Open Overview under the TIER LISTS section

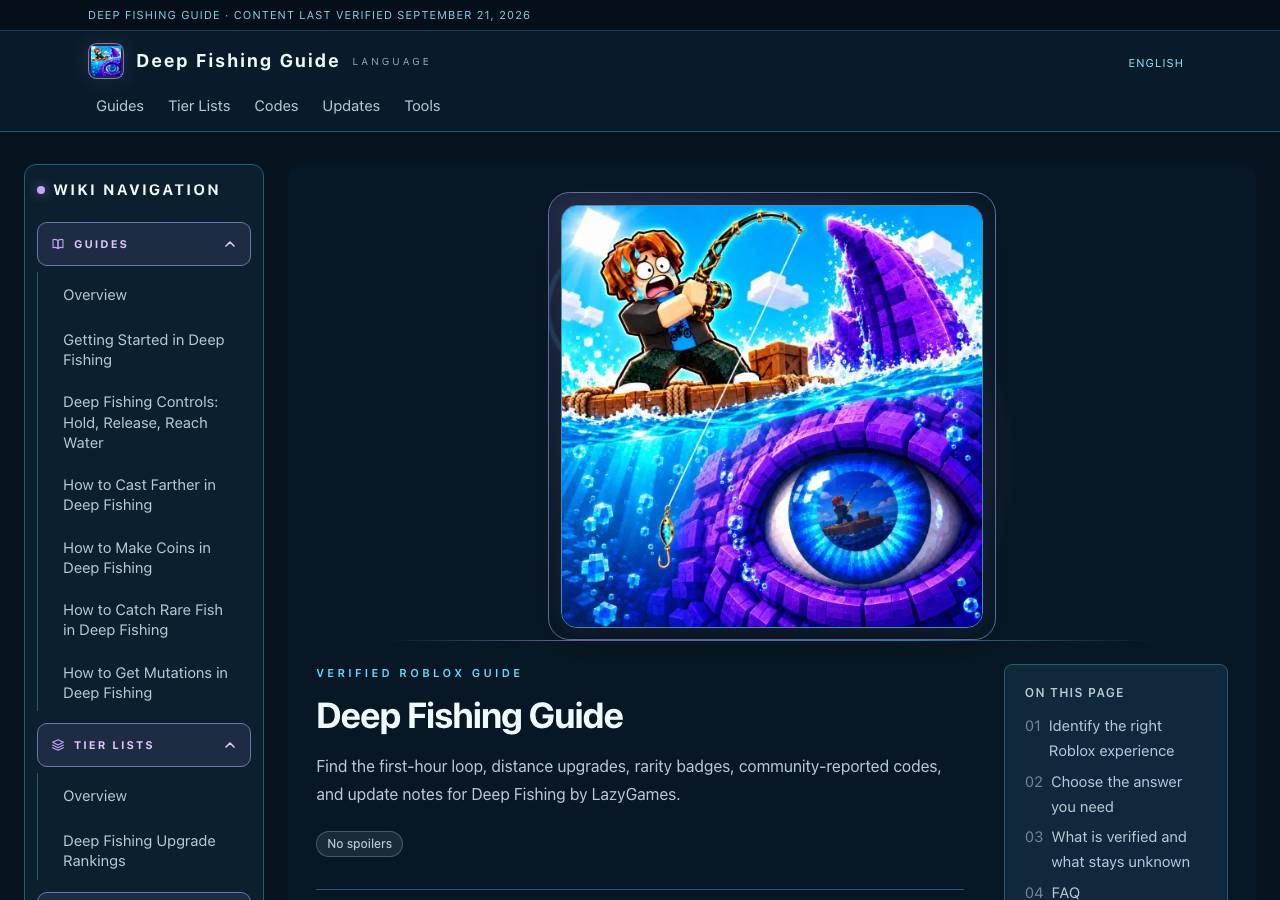pyautogui.click(x=95, y=796)
